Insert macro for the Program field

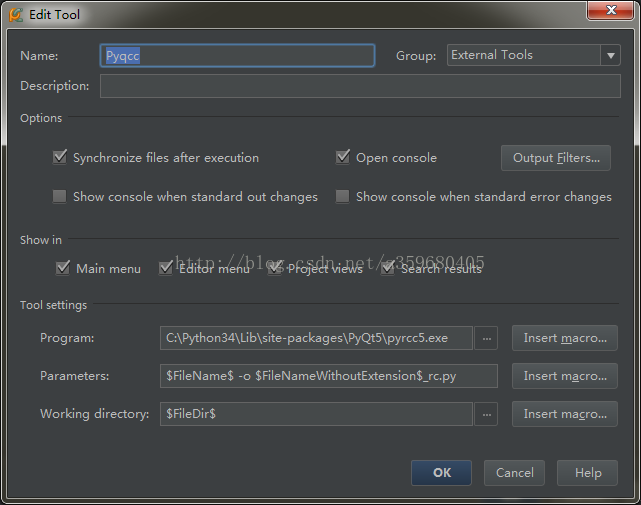[x=565, y=338]
